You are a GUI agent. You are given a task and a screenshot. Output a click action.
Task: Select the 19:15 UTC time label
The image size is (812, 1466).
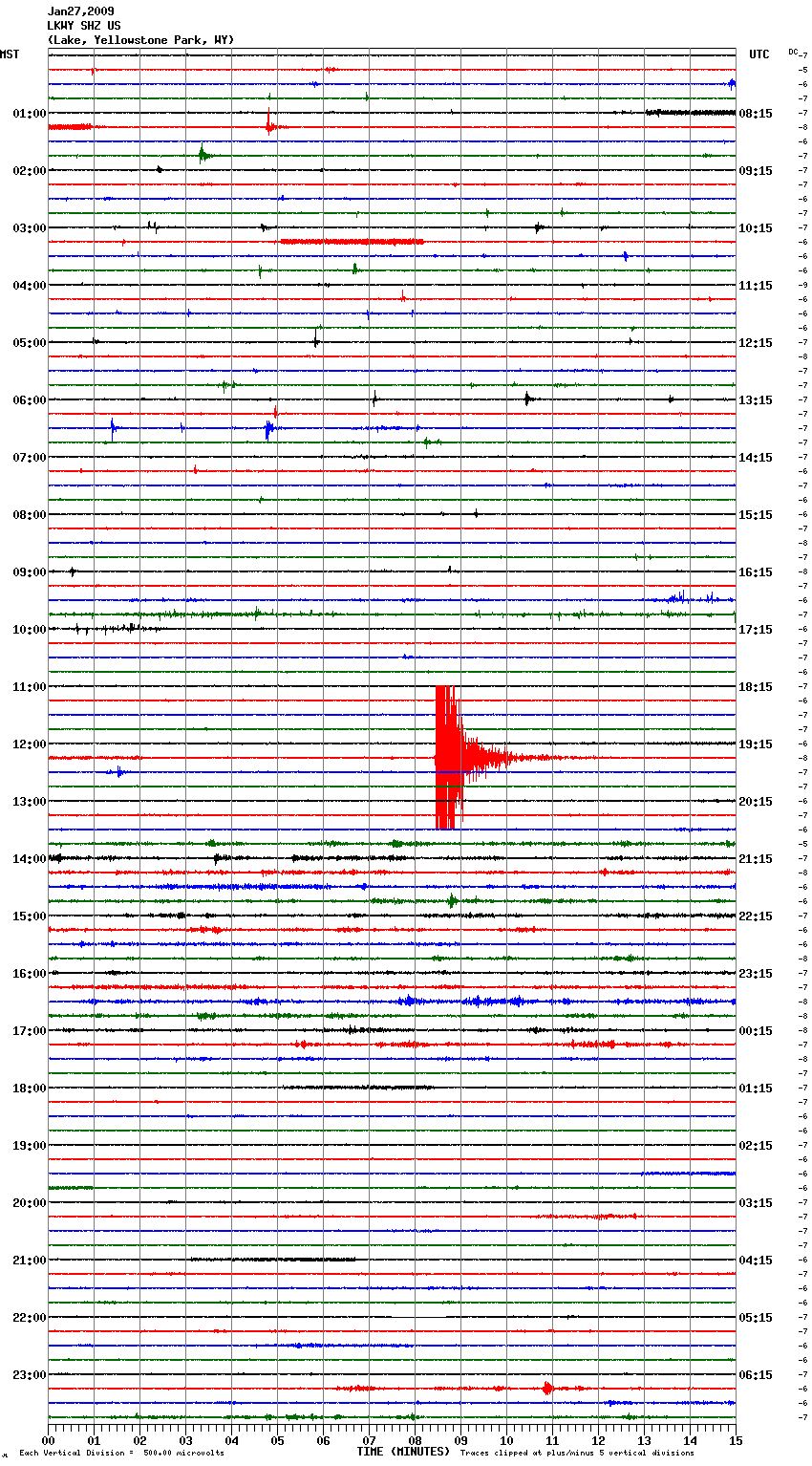coord(756,744)
